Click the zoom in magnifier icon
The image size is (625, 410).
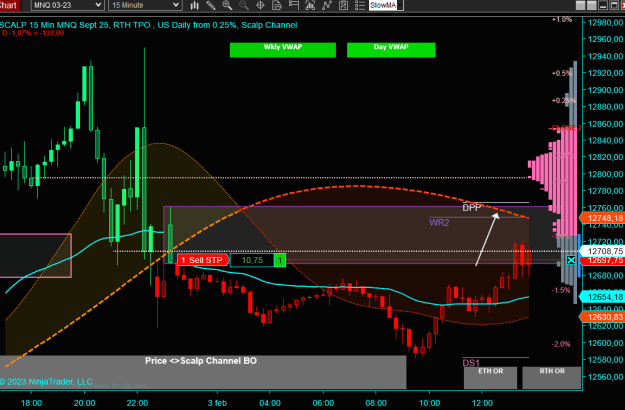point(227,5)
